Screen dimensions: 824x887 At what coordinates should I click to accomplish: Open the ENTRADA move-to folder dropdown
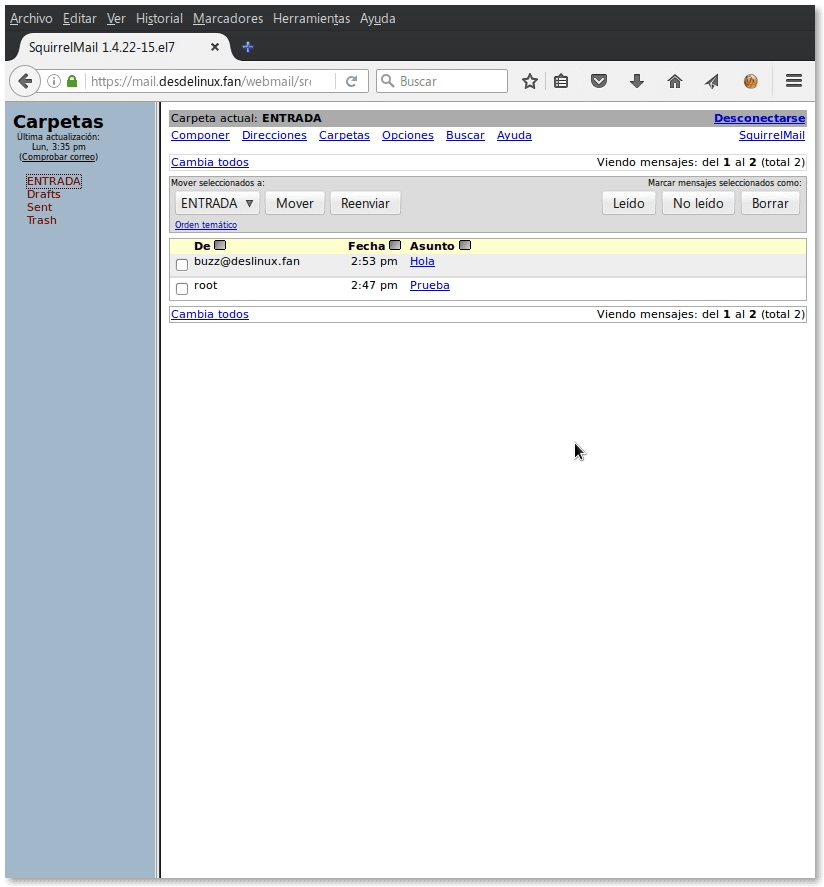tap(217, 203)
